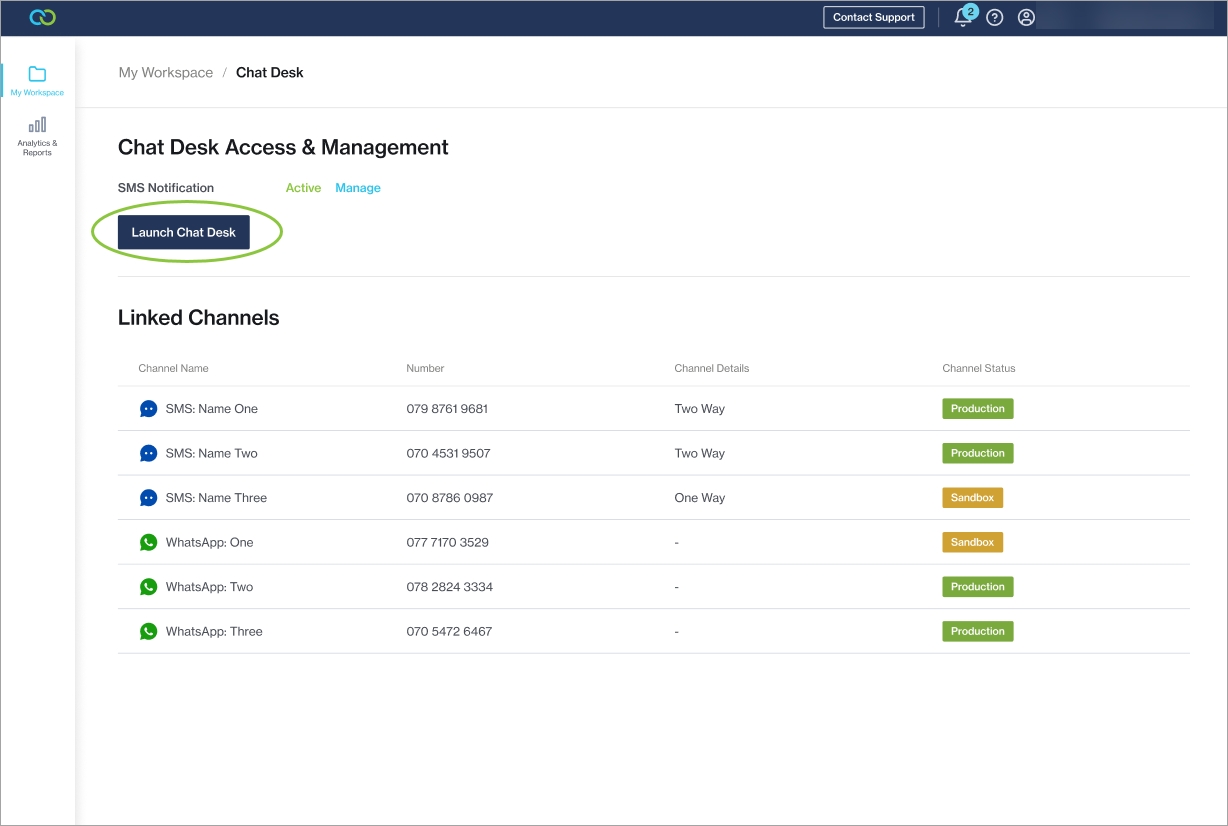
Task: Click the Production badge for SMS: Name One
Action: tap(977, 409)
